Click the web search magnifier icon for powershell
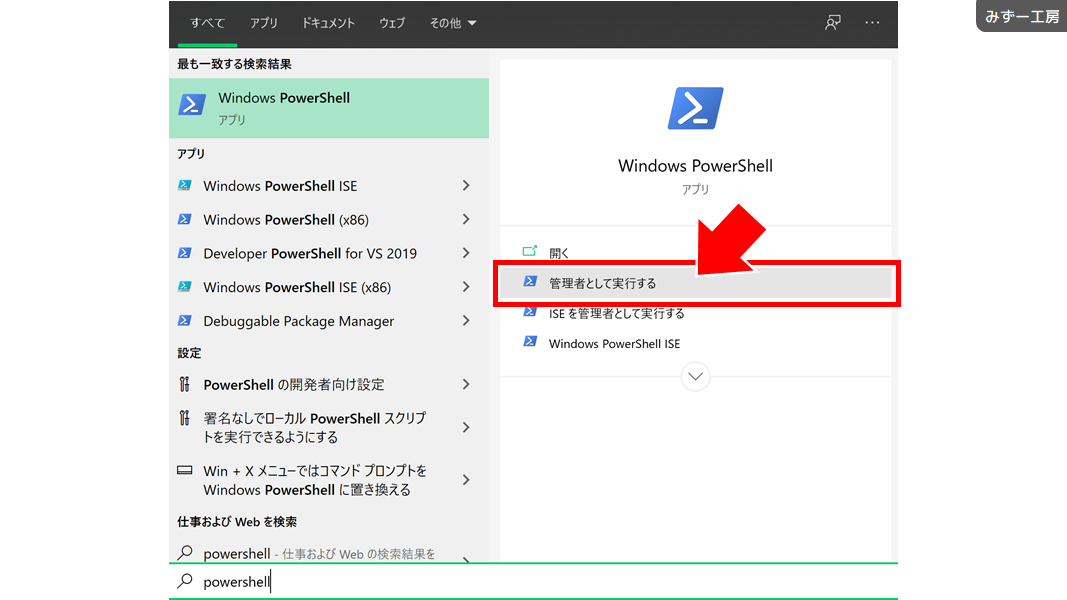The image size is (1067, 600). pos(185,552)
